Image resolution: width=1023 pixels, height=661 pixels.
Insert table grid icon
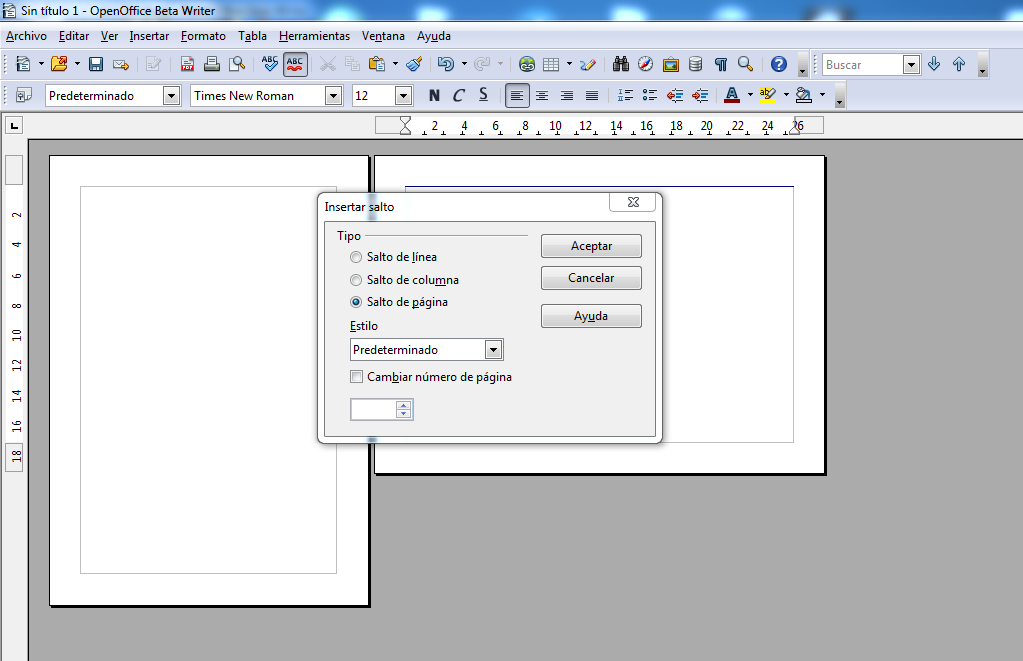[551, 64]
